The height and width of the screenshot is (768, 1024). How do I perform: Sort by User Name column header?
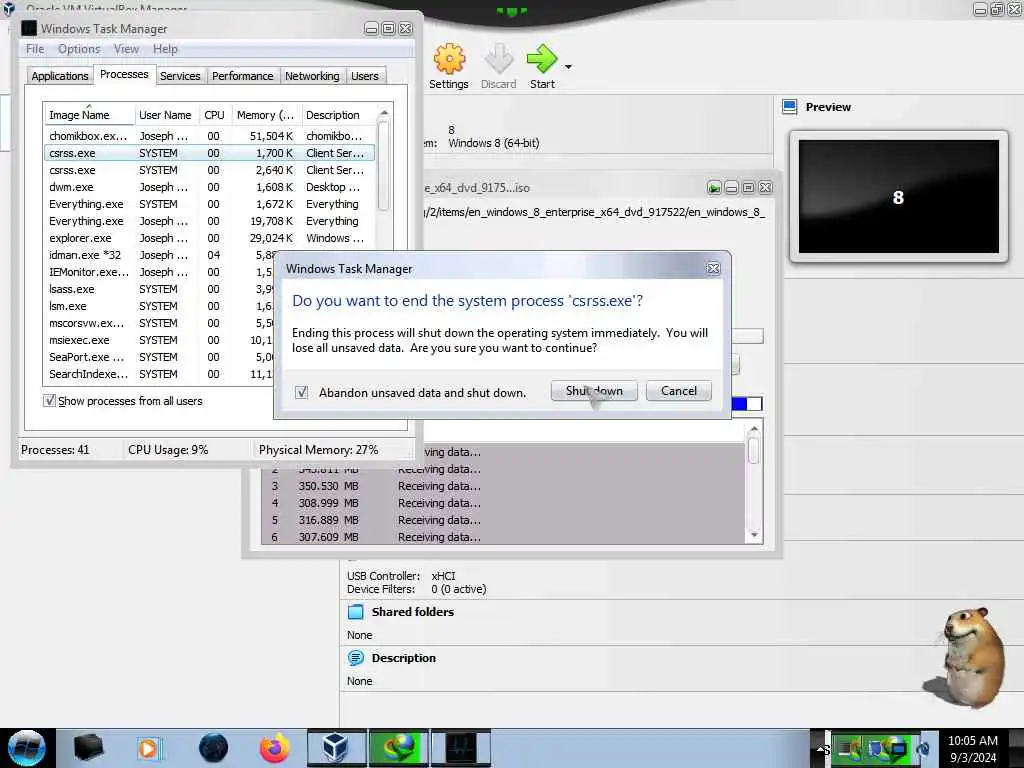[x=165, y=115]
